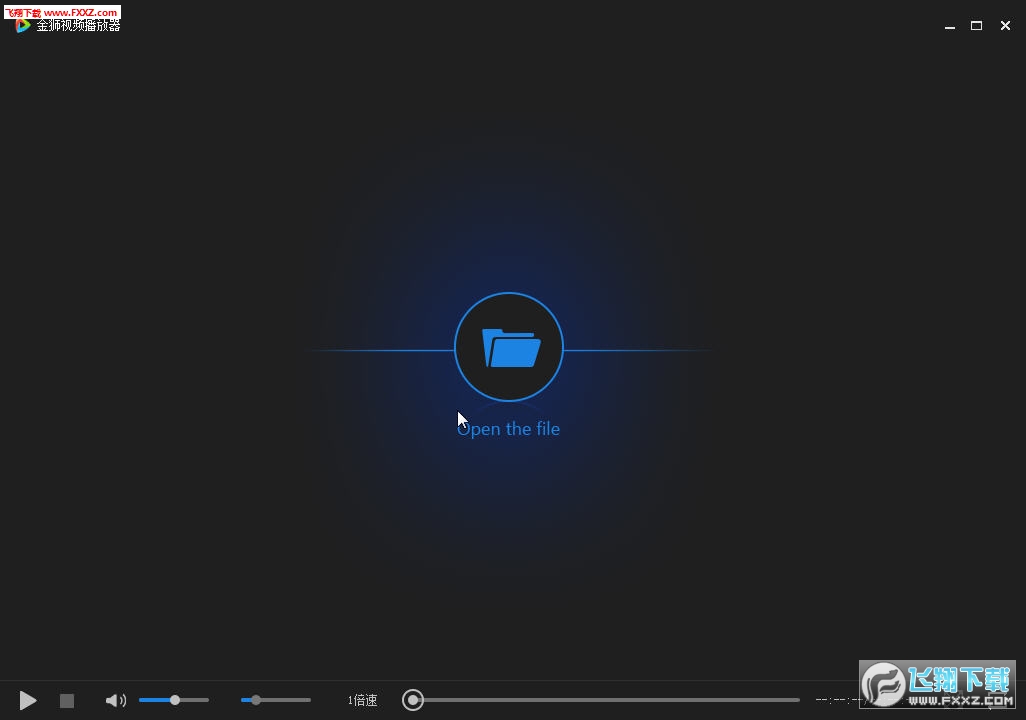Viewport: 1026px width, 720px height.
Task: Click the 飞翔下载 watermark logo at bottom right
Action: 937,686
